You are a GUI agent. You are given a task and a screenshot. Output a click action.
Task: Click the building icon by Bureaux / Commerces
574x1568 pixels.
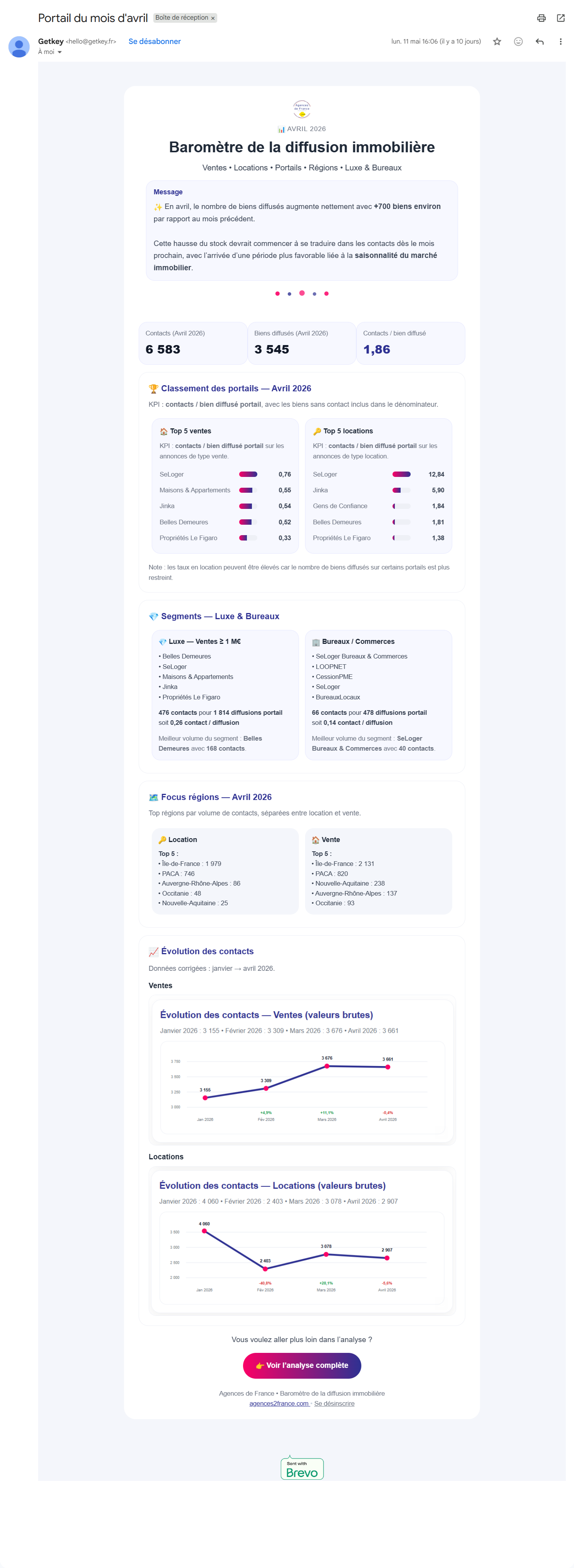click(316, 642)
